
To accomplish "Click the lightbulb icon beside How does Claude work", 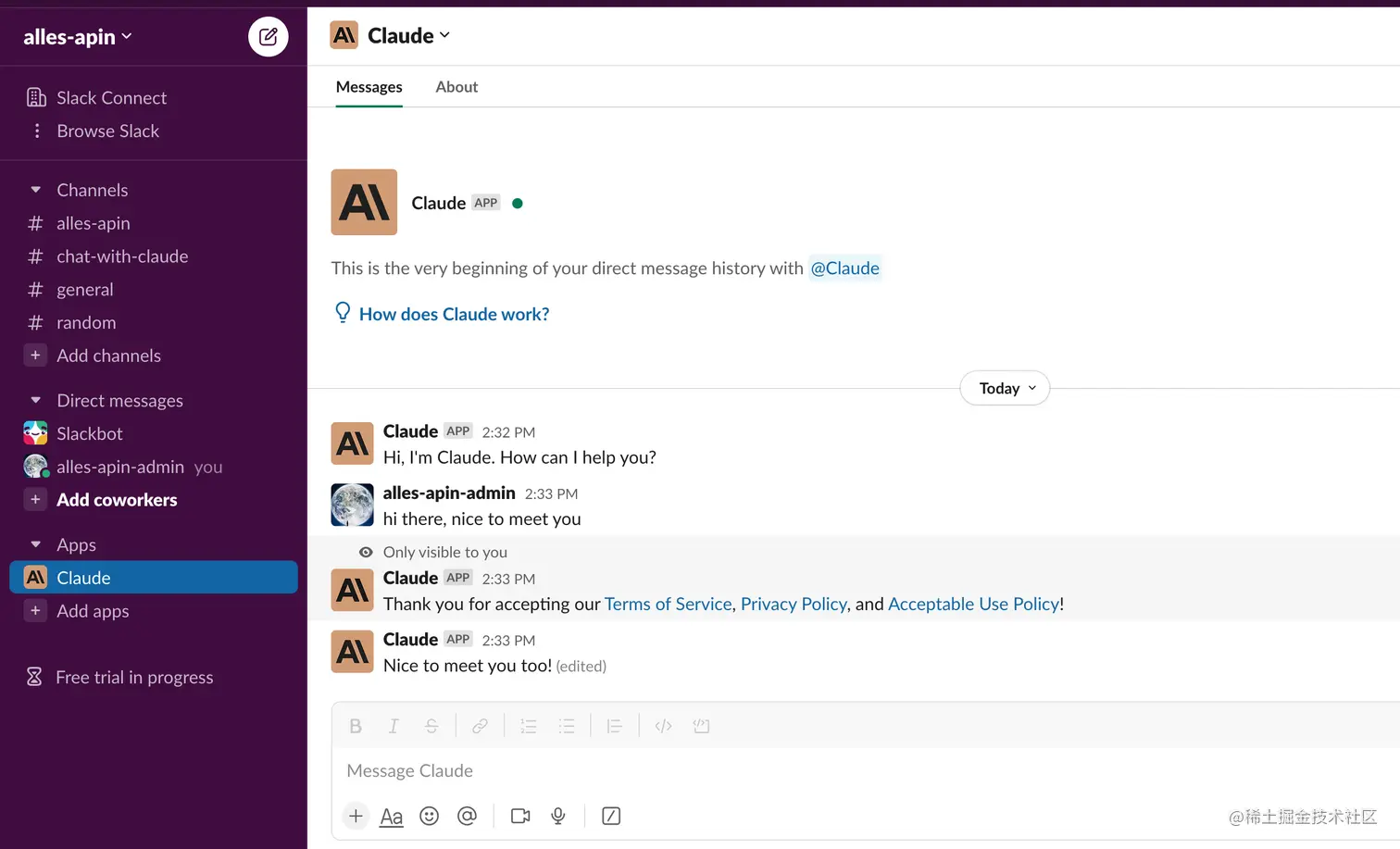I will tap(343, 312).
